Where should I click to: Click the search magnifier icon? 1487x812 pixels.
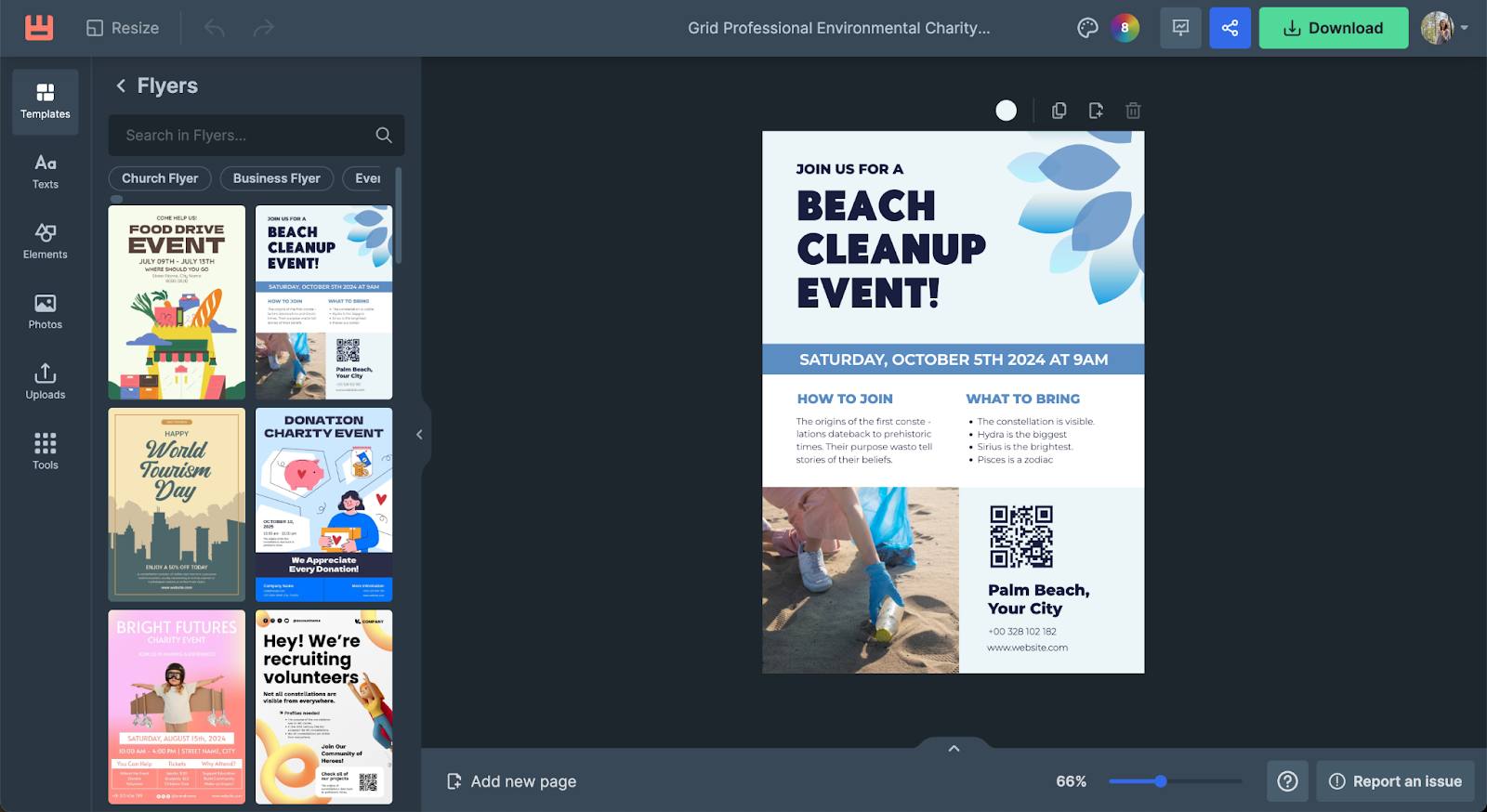click(x=384, y=135)
